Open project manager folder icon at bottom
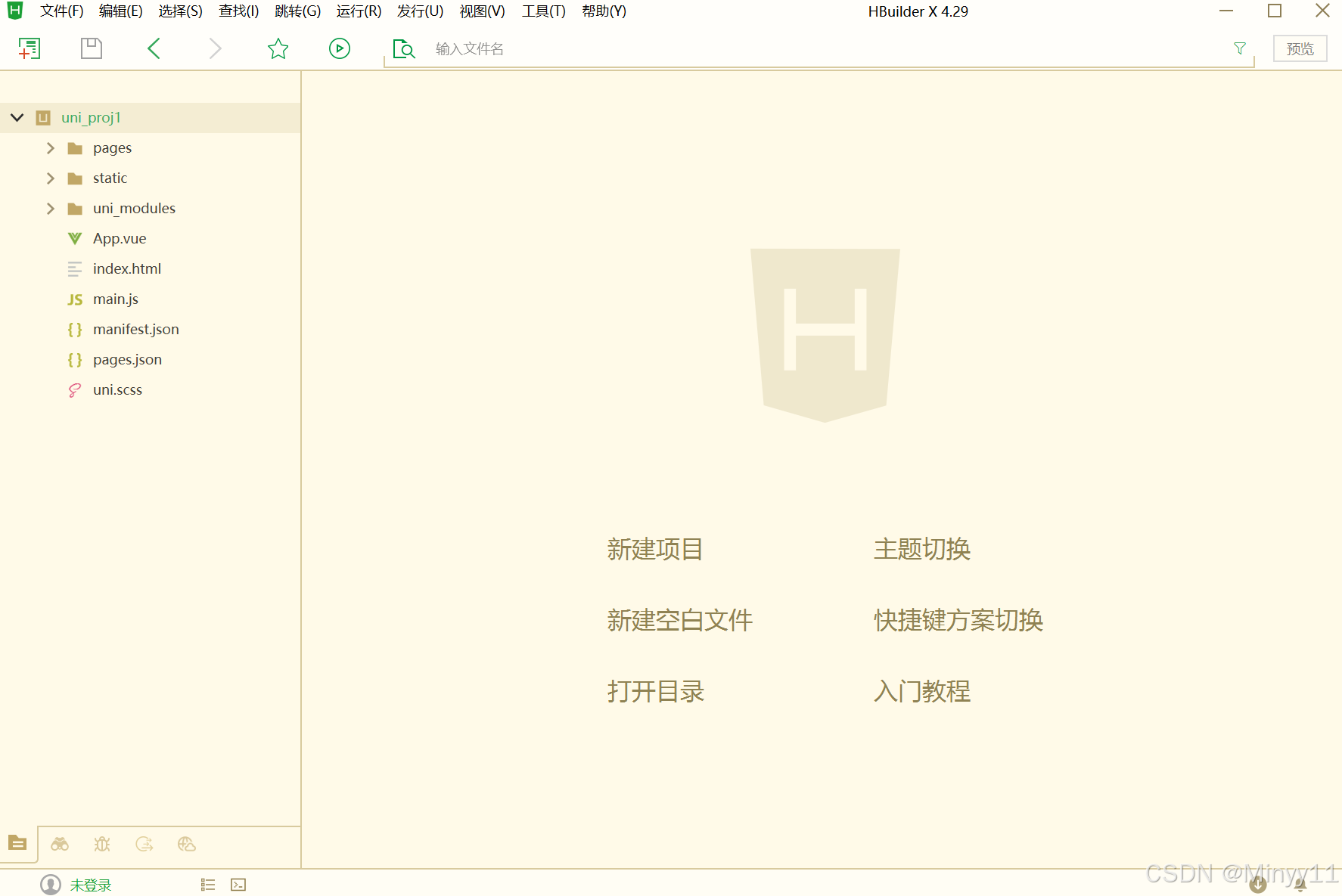The image size is (1342, 896). coord(17,843)
